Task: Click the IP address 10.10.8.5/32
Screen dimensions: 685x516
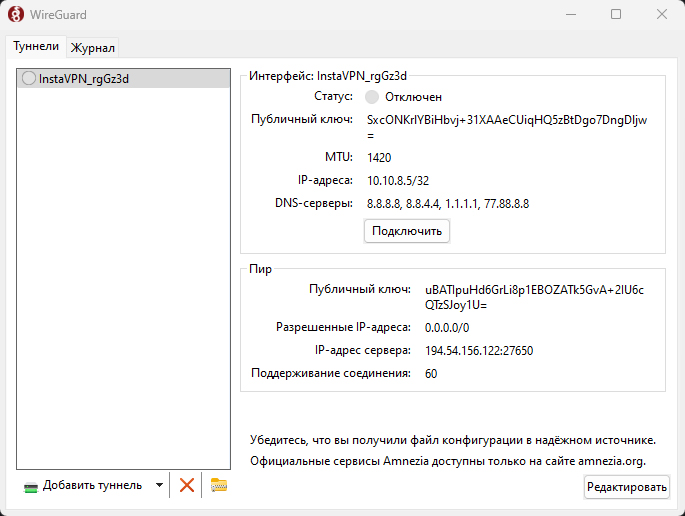Action: coord(398,181)
